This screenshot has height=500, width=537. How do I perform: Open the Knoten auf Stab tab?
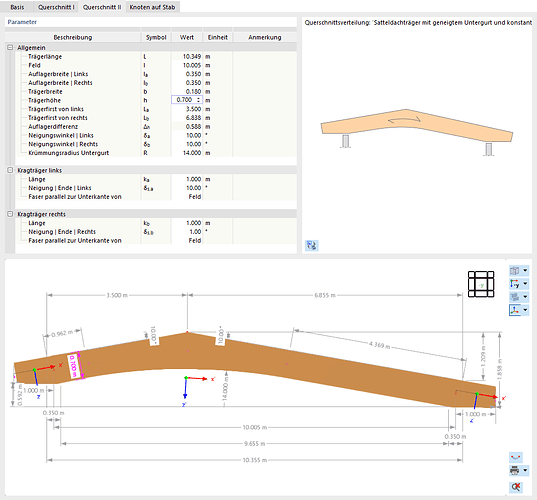coord(152,7)
